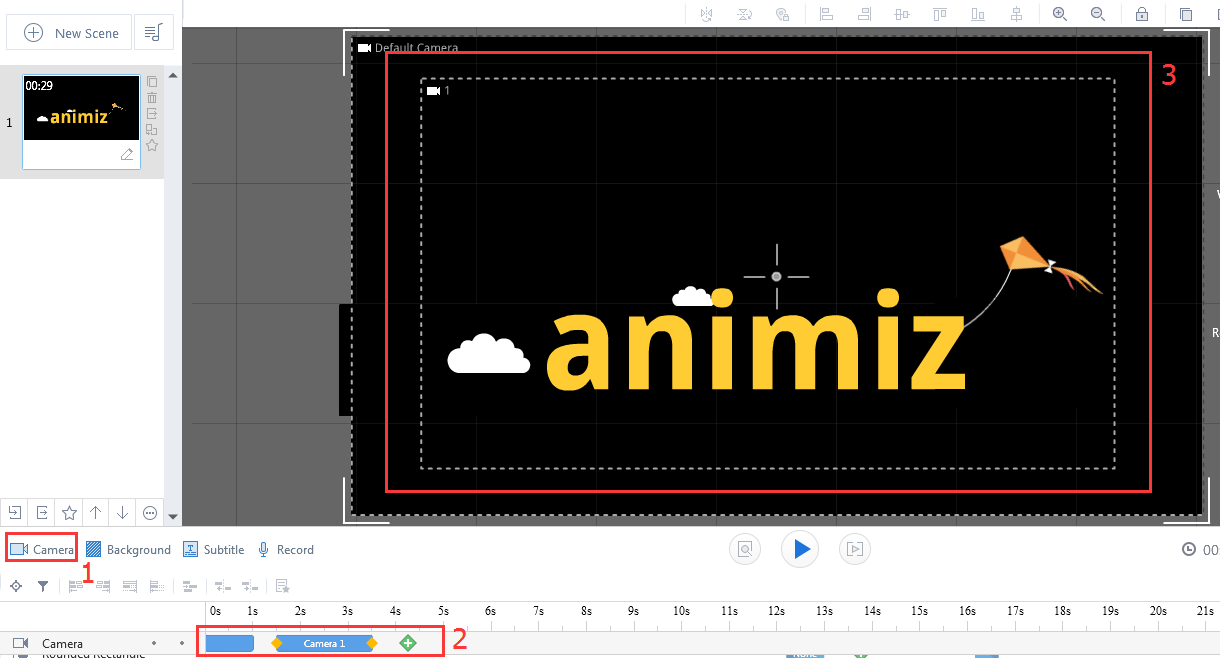Add camera with green plus icon
This screenshot has width=1220, height=658.
pos(408,643)
